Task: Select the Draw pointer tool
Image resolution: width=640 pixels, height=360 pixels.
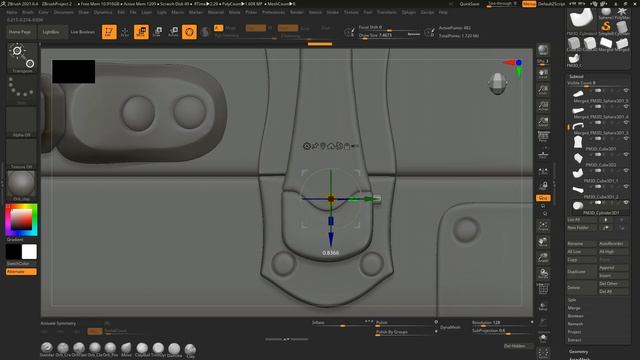Action: pyautogui.click(x=125, y=32)
